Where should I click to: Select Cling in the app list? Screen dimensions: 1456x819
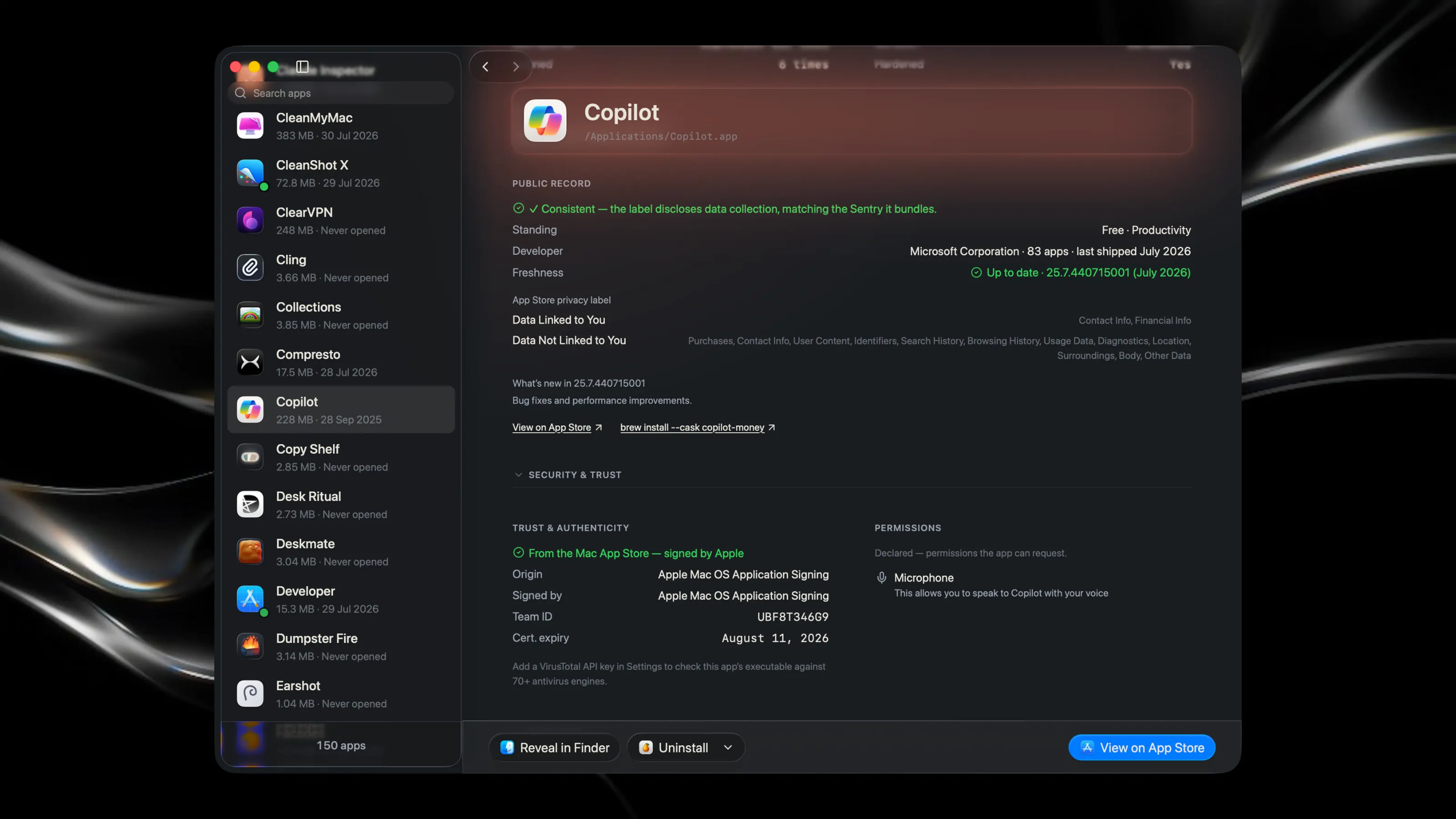click(341, 268)
